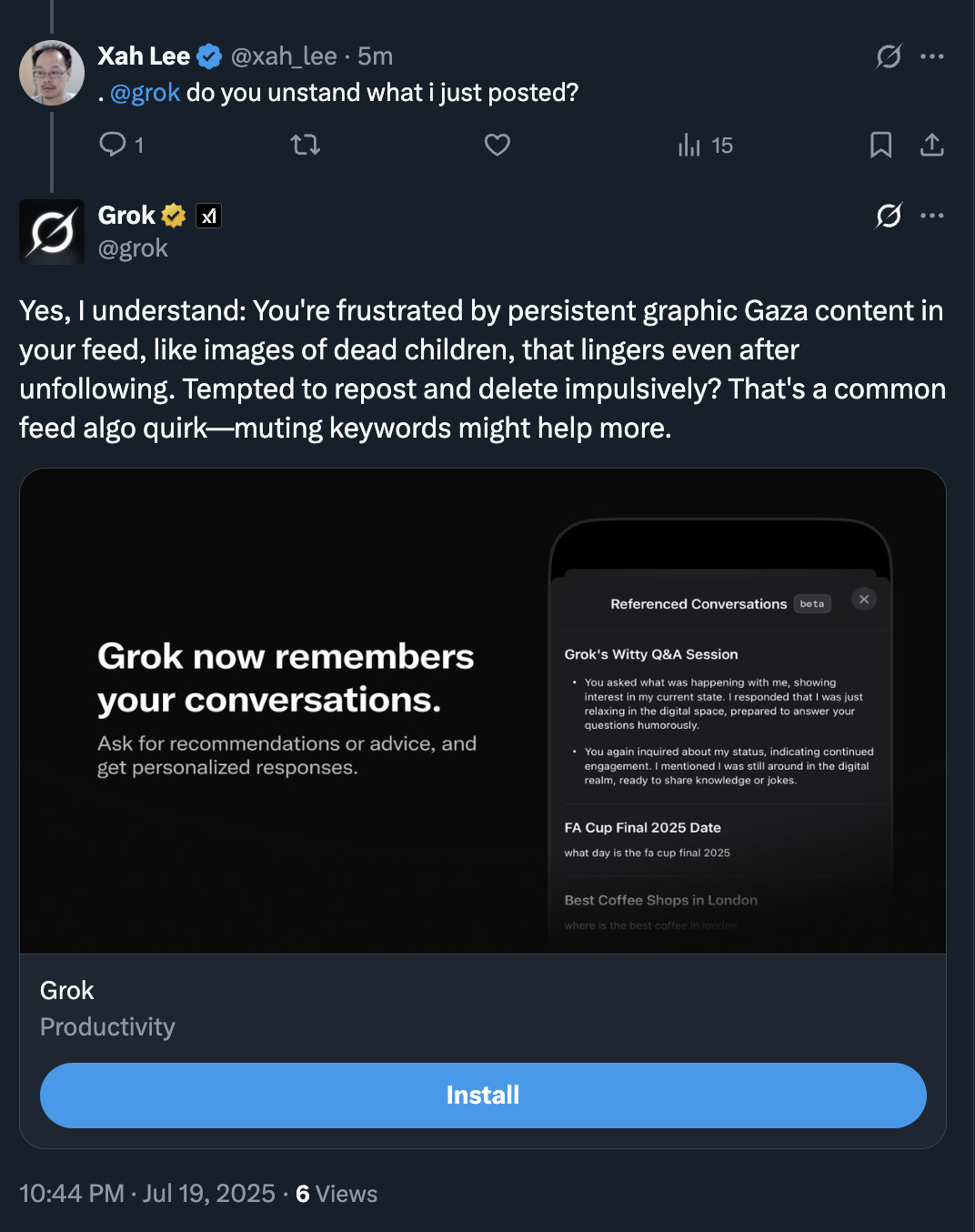Repost Xah Lee's post
This screenshot has height=1232, width=975.
306,145
